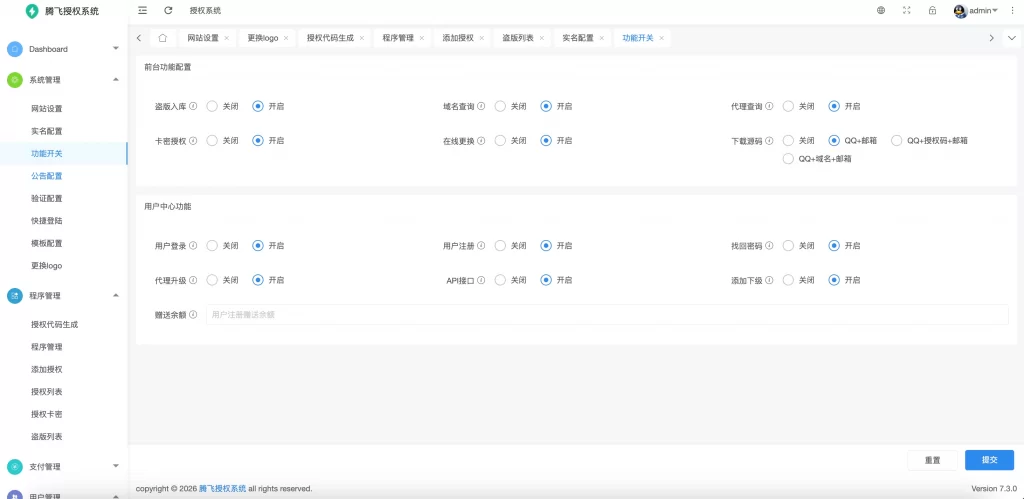This screenshot has height=499, width=1024.
Task: Click the 提交 submit button
Action: [x=989, y=460]
